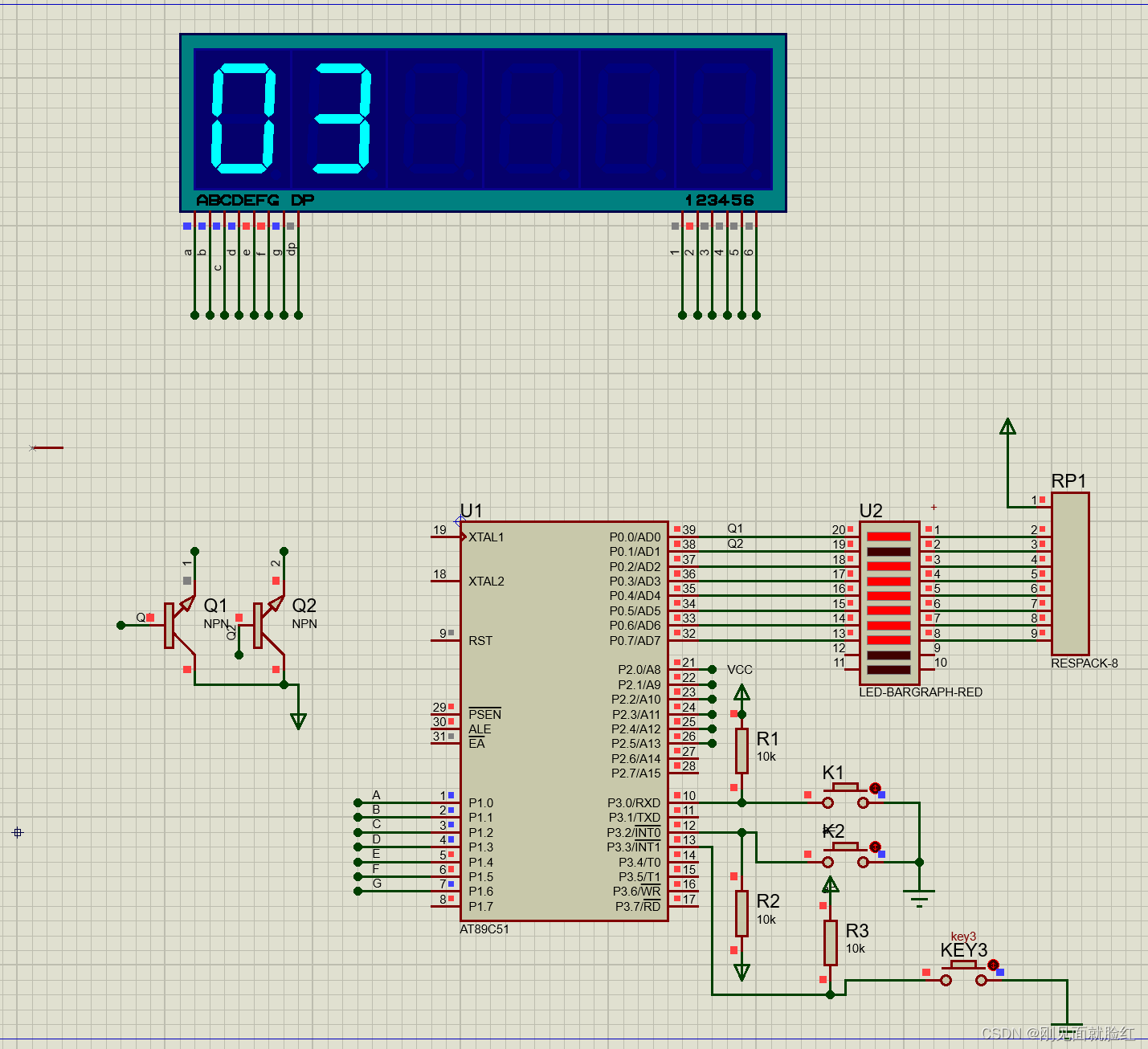This screenshot has width=1148, height=1049.
Task: Select the Q2 NPN transistor symbol
Action: pos(268,625)
